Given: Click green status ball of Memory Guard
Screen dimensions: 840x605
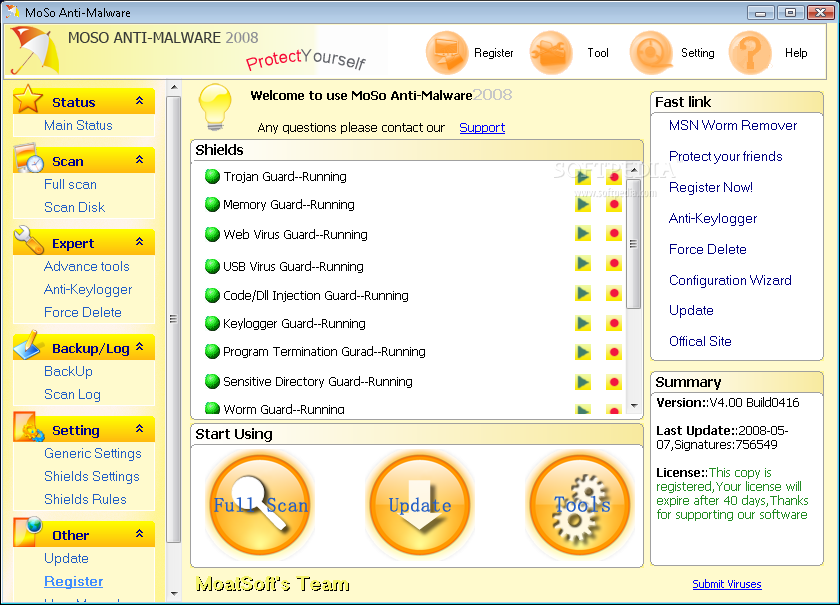Looking at the screenshot, I should [x=212, y=204].
